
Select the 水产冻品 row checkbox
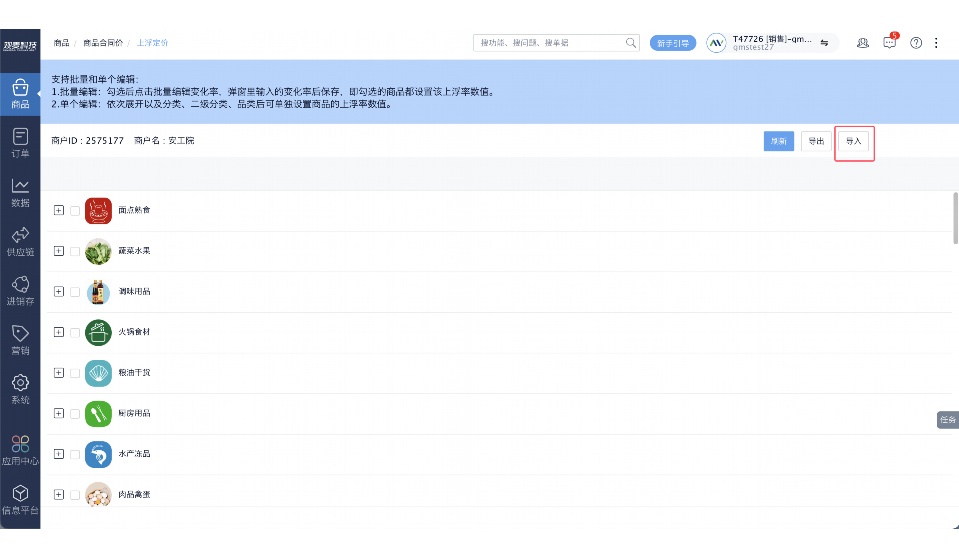[x=75, y=454]
